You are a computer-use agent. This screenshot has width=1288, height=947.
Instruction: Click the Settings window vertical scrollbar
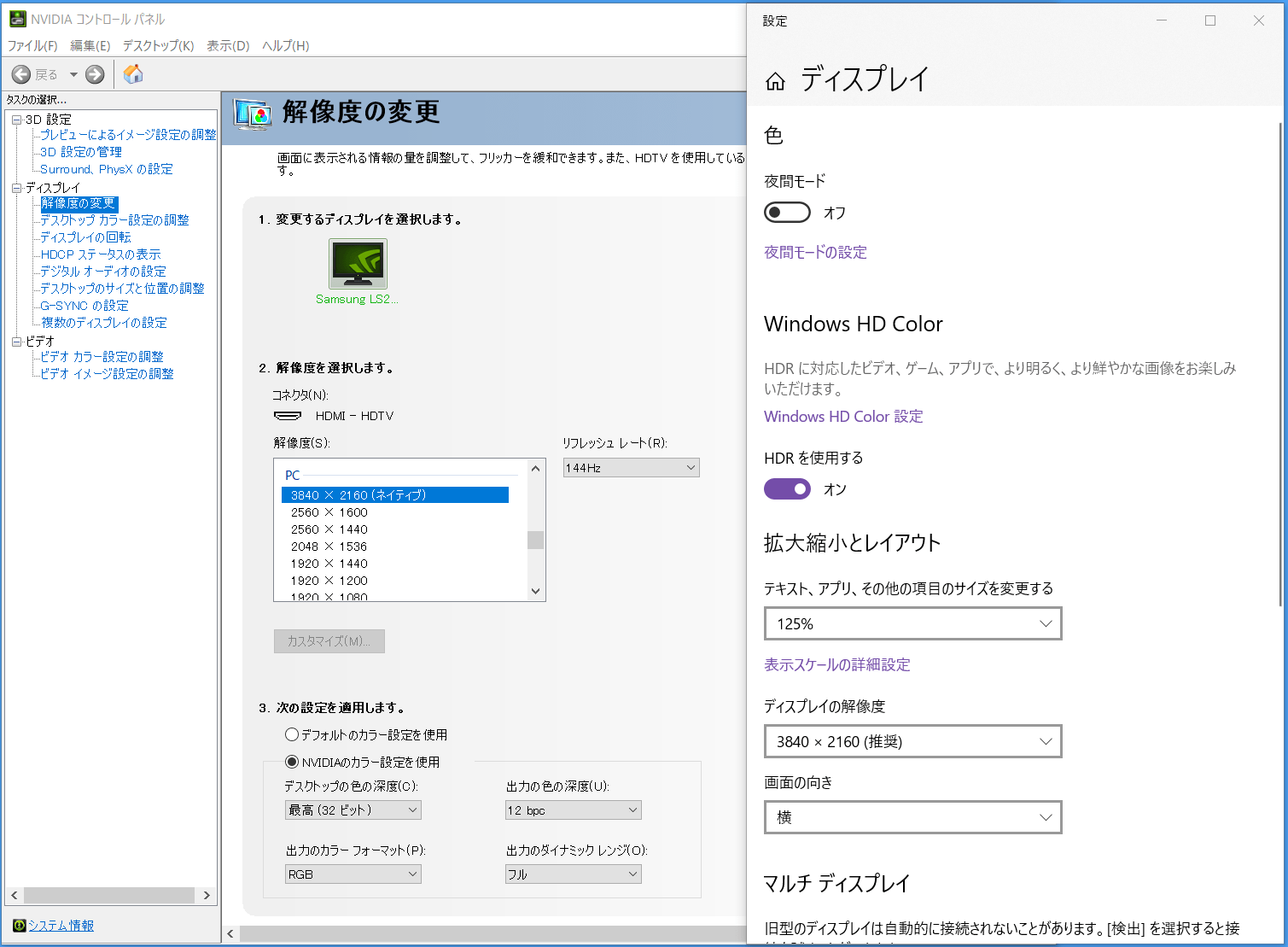pyautogui.click(x=1280, y=365)
